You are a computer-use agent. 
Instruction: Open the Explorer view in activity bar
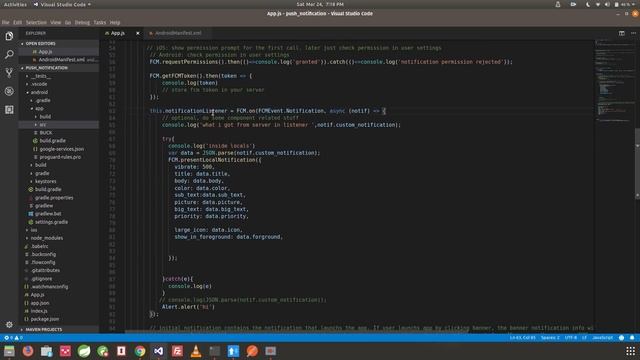pyautogui.click(x=9, y=36)
